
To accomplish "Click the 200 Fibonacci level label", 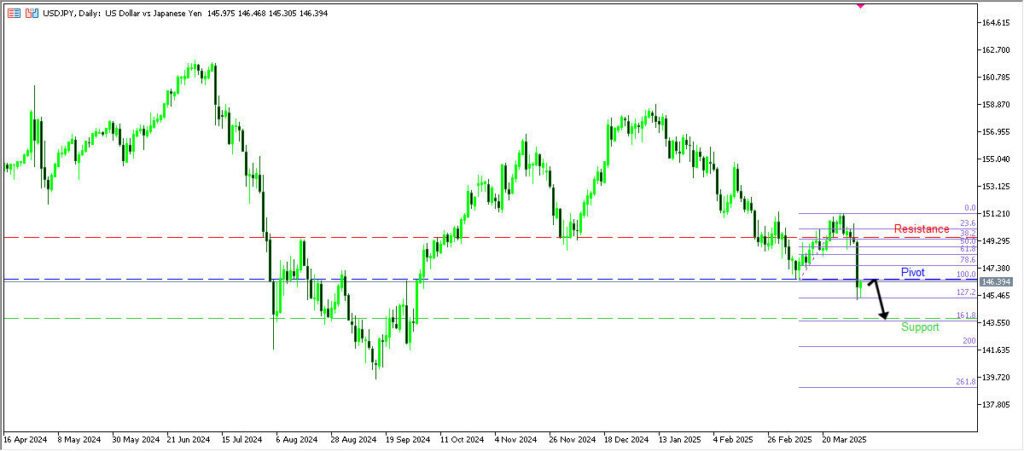I will point(969,341).
